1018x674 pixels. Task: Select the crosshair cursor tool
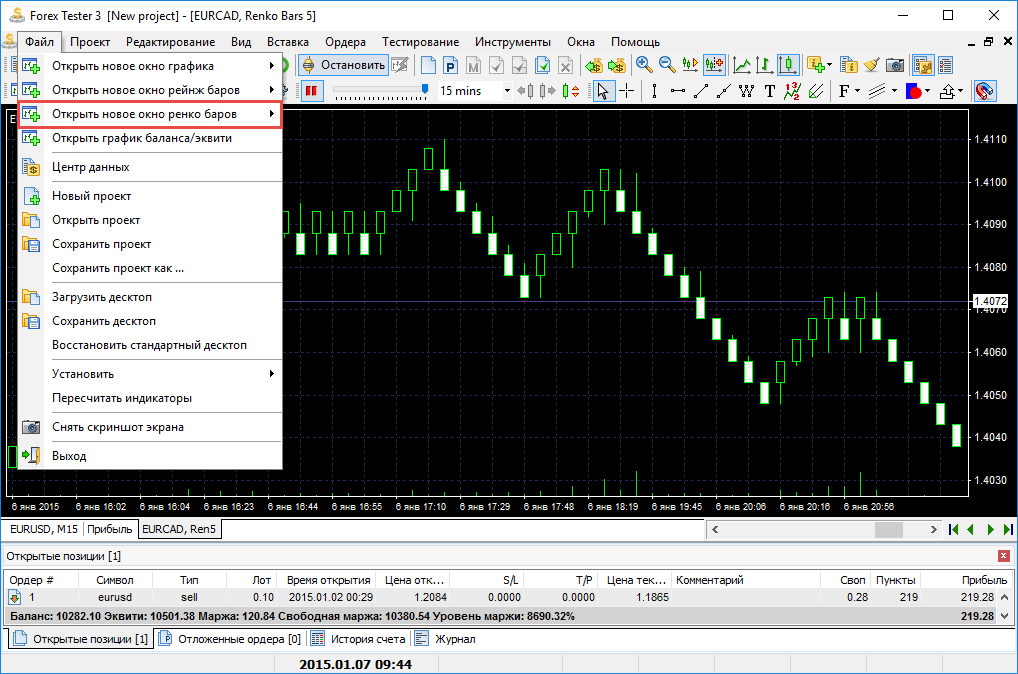tap(627, 91)
